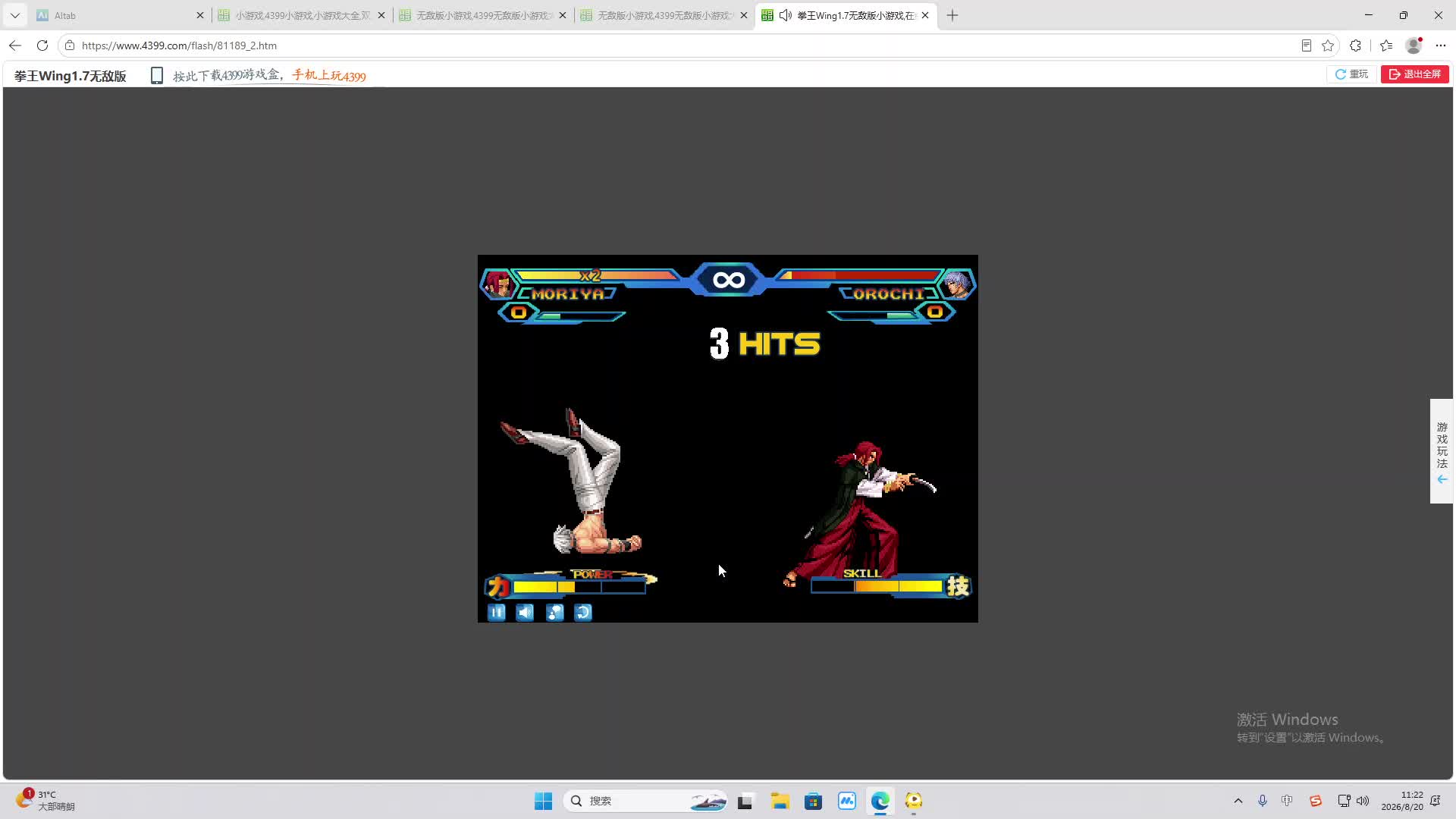
Task: Select the active 拳王Wing1.7无敌版小游戏 tab
Action: tap(846, 15)
